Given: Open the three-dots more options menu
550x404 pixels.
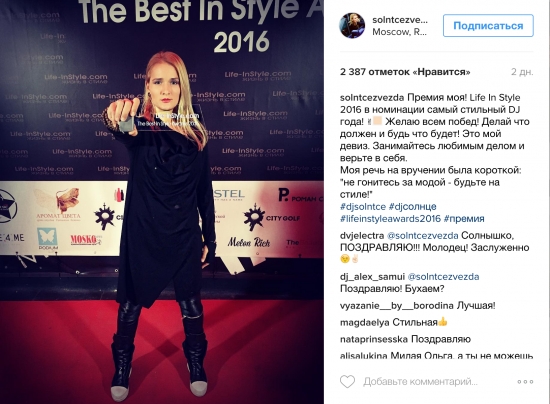Looking at the screenshot, I should point(525,382).
